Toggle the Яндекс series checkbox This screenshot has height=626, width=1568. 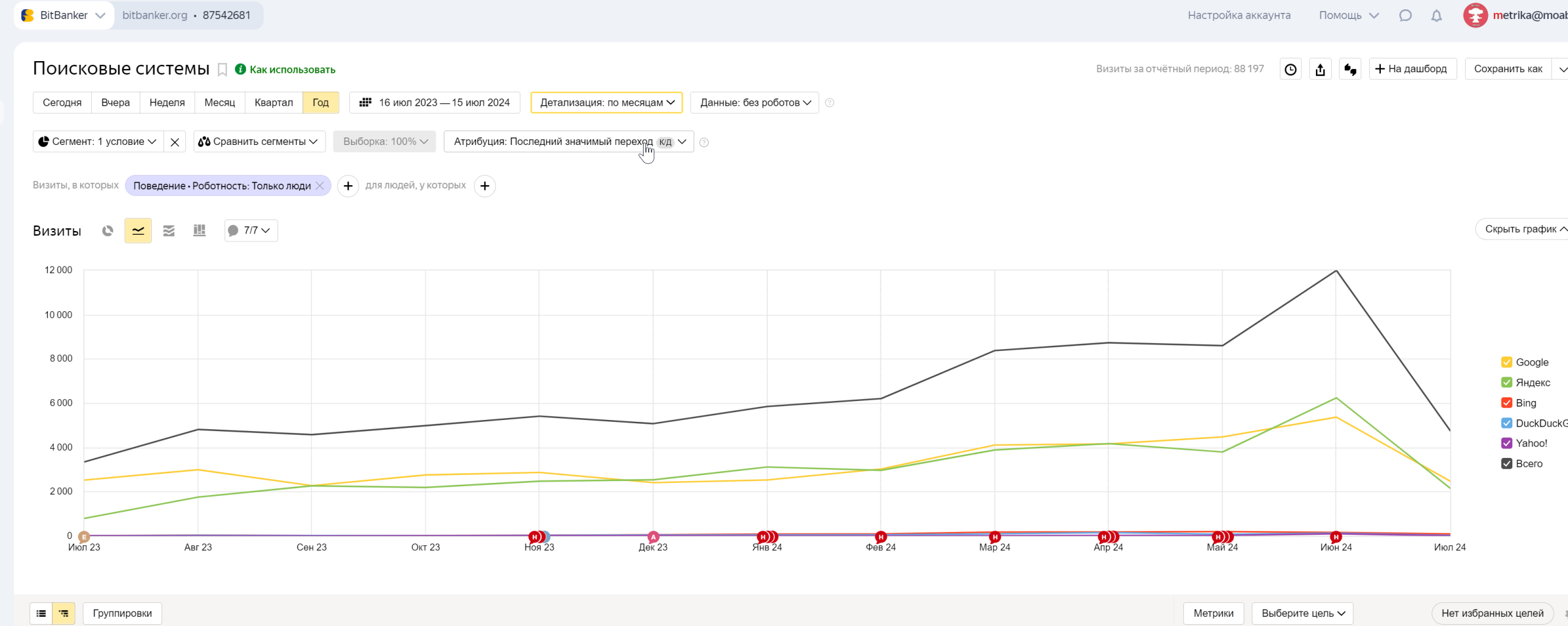[1507, 383]
